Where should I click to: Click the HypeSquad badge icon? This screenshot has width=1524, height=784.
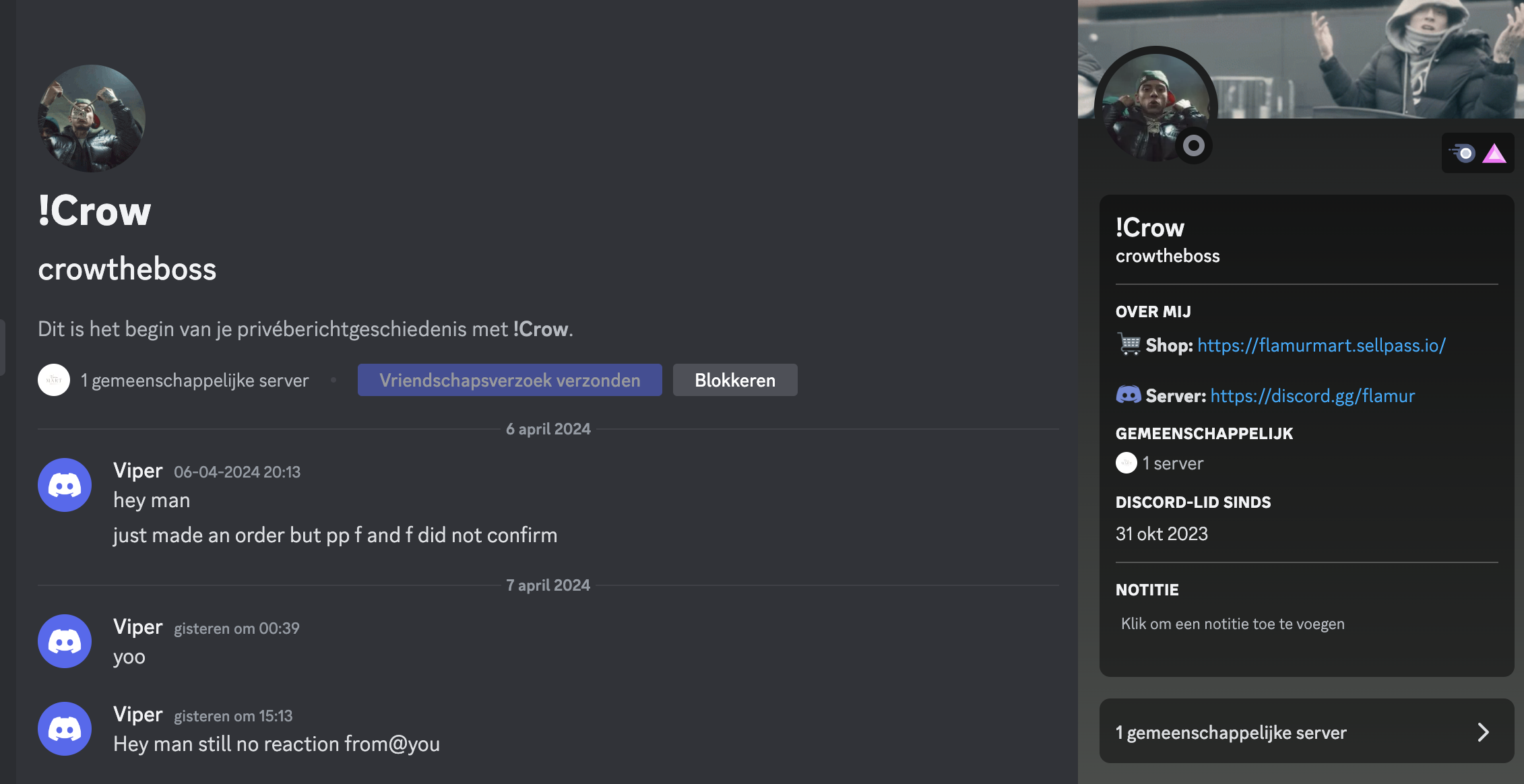point(1463,153)
